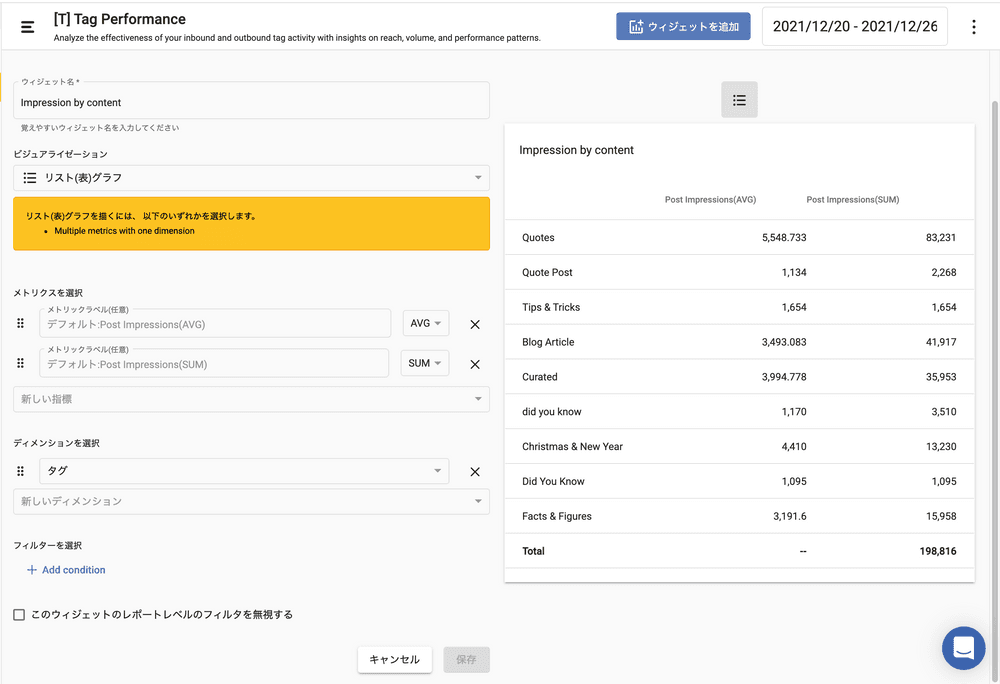Image resolution: width=1000 pixels, height=684 pixels.
Task: Toggle ignore report-level filter checkbox
Action: (x=19, y=615)
